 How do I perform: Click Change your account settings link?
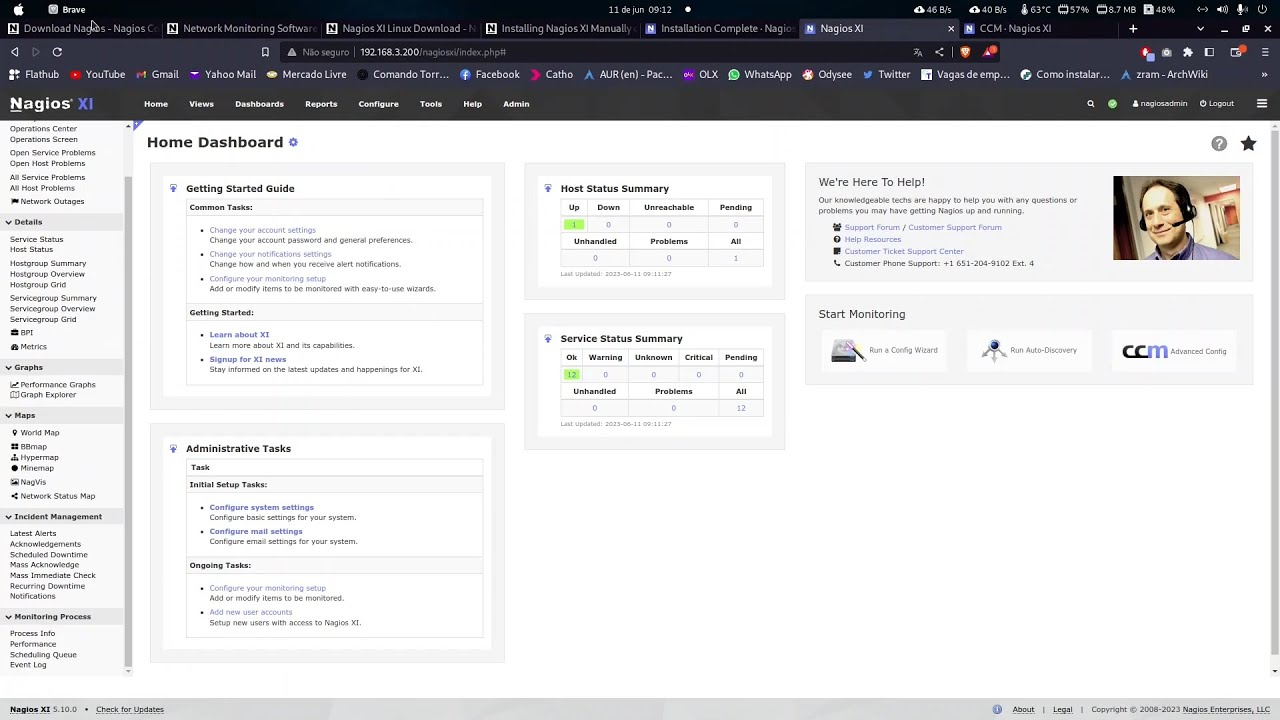(262, 230)
